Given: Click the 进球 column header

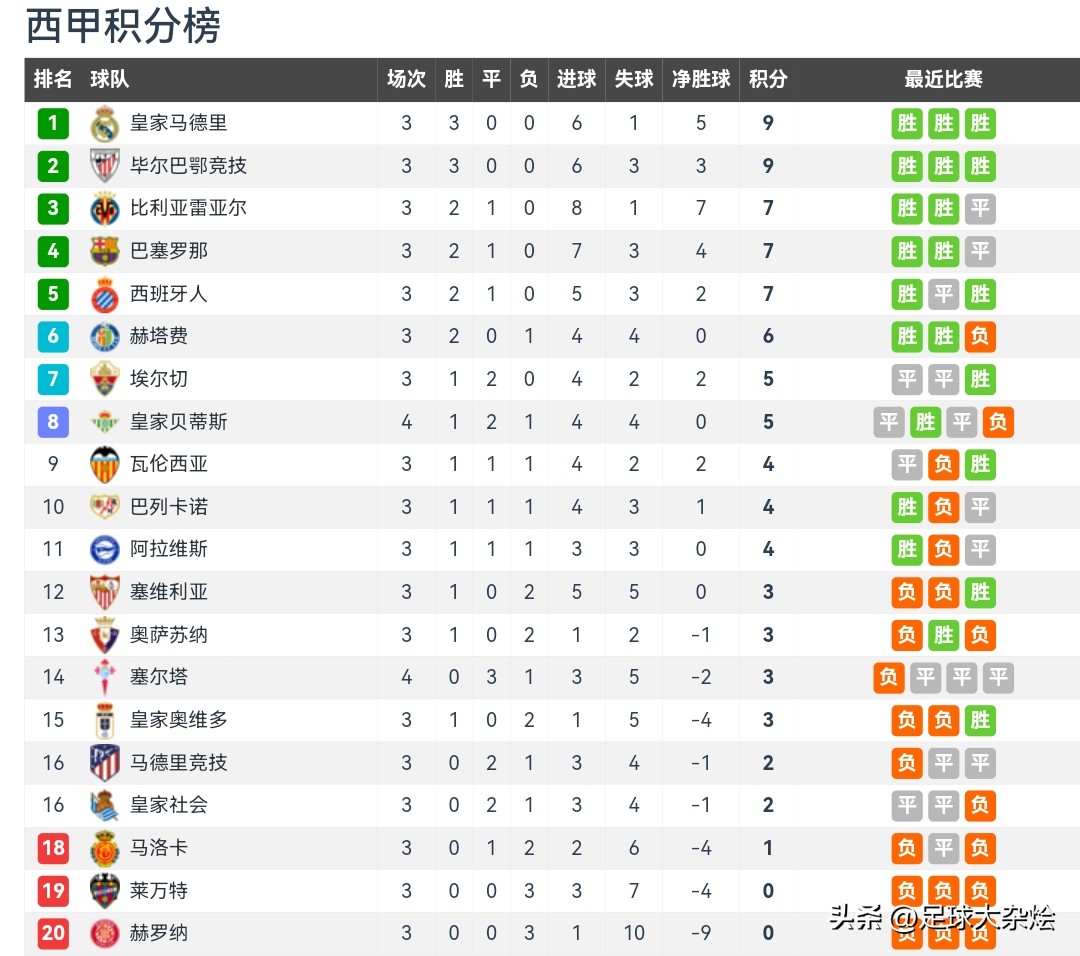Looking at the screenshot, I should (577, 79).
